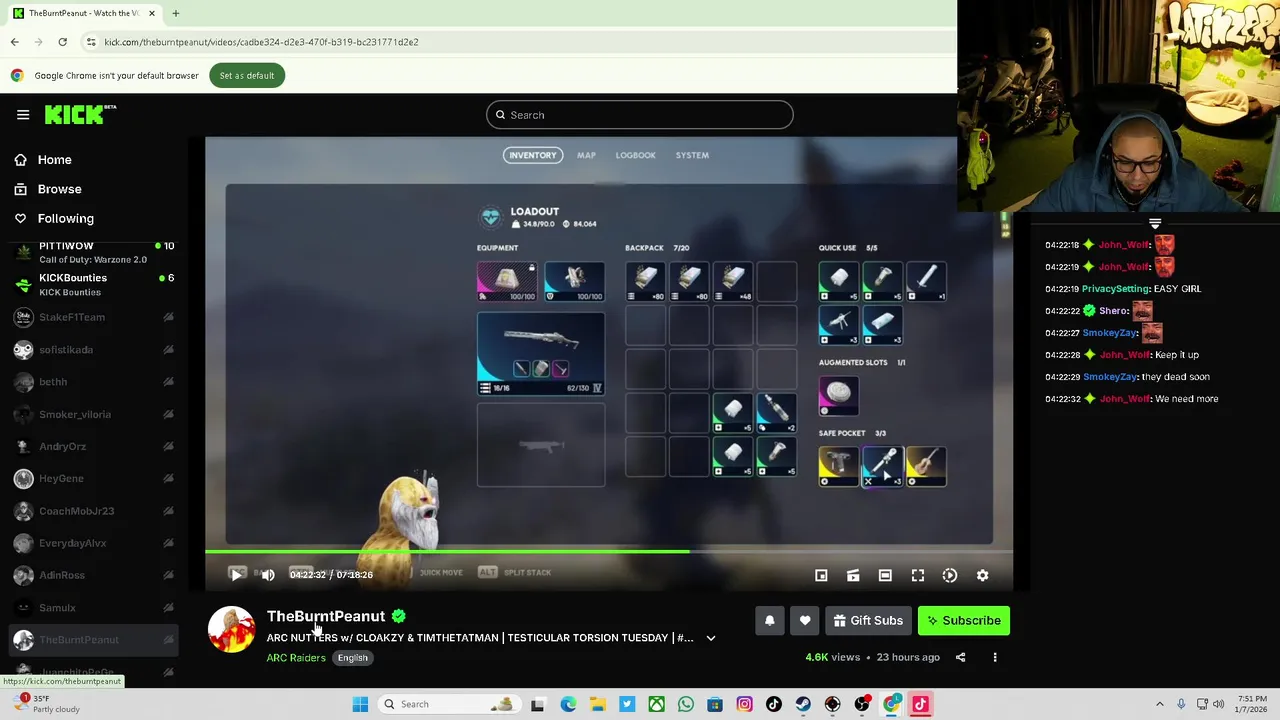Open Windows Start menu

coord(360,704)
